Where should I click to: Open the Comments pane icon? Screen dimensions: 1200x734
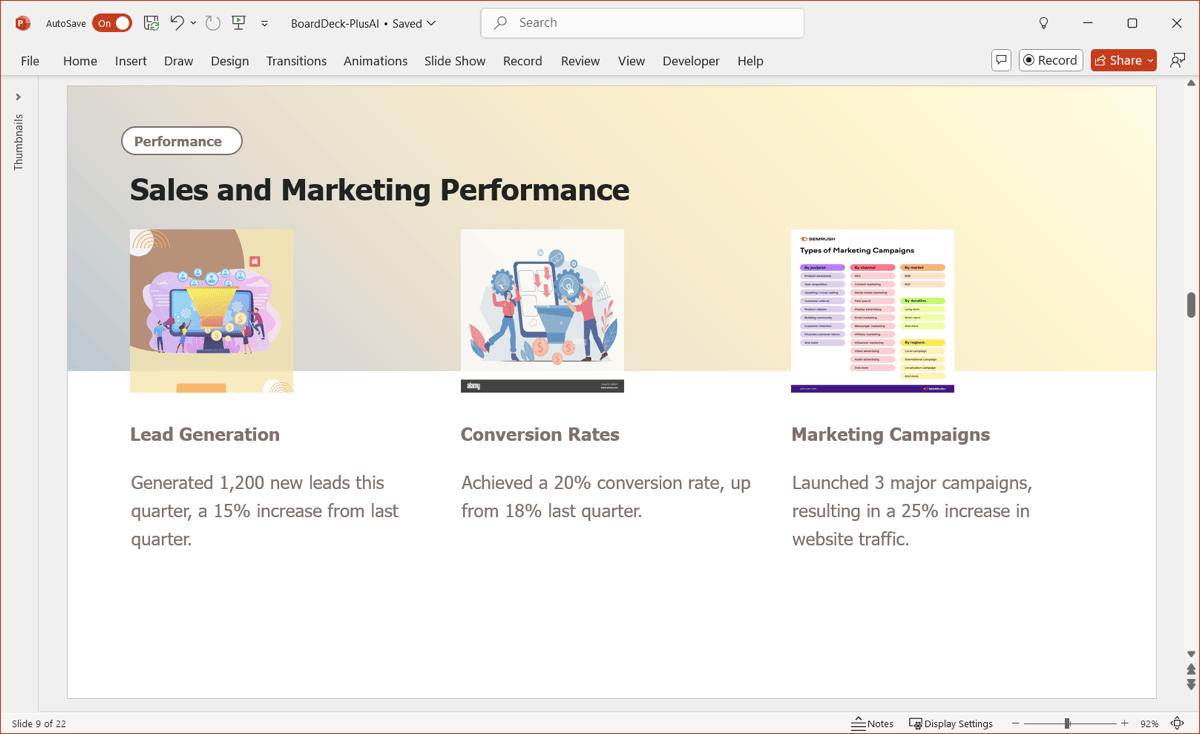[x=1001, y=60]
